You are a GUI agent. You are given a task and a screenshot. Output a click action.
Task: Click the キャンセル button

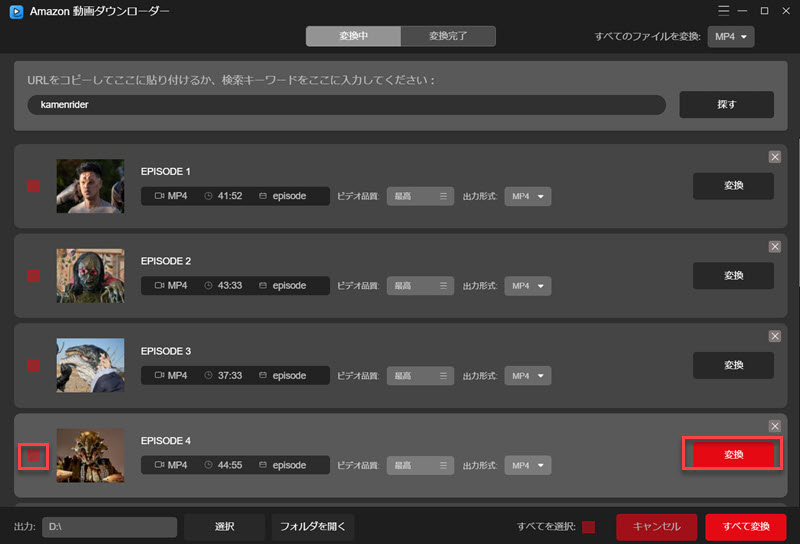coord(657,527)
